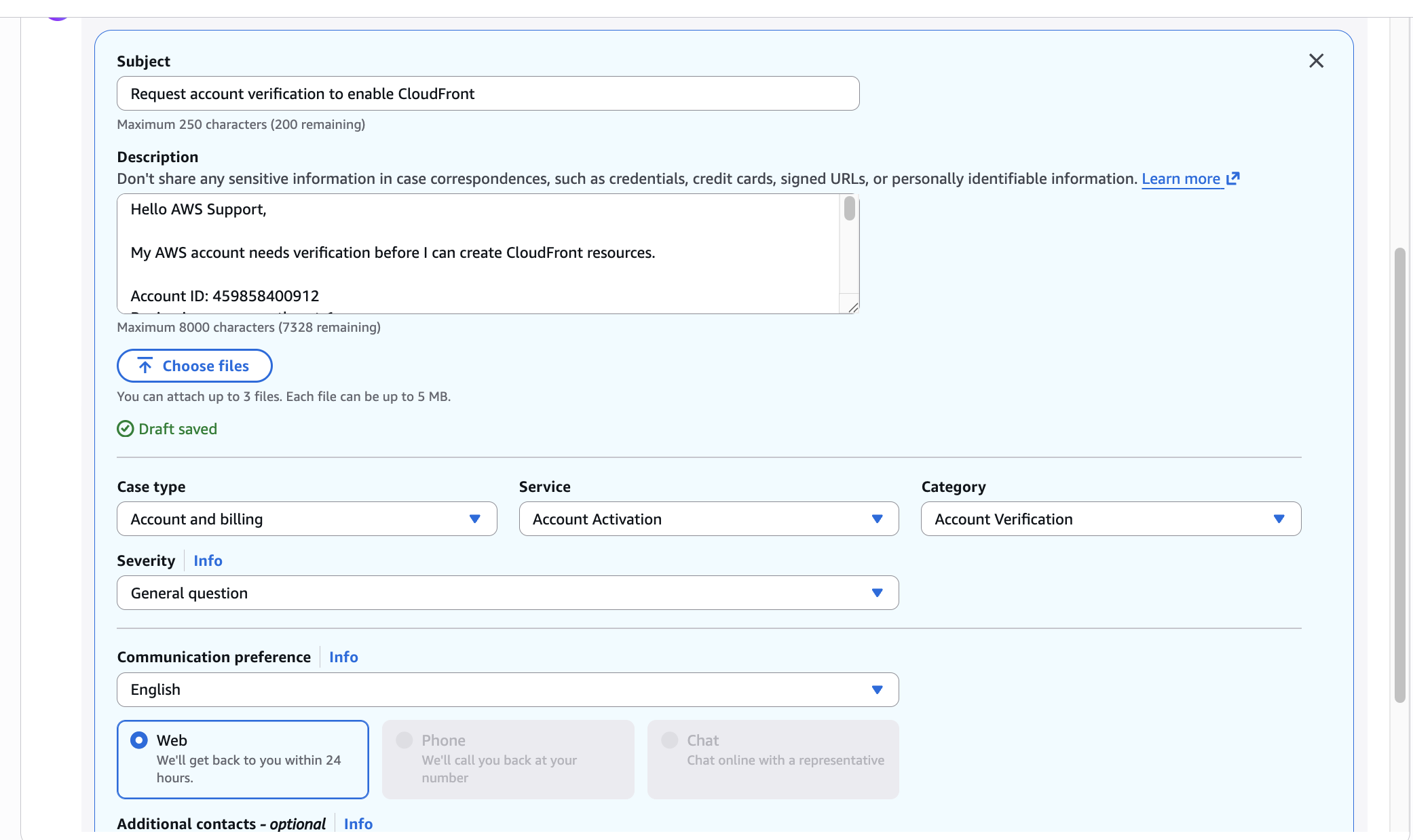Click the English dropdown arrow icon

[x=878, y=689]
